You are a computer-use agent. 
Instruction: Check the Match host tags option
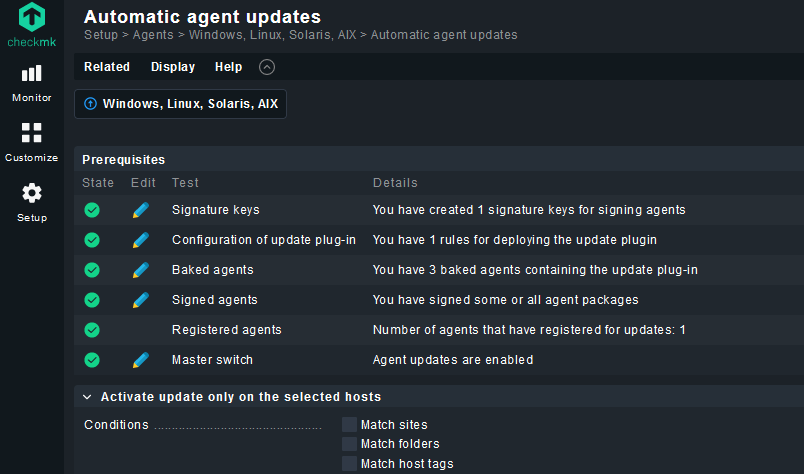pos(349,463)
